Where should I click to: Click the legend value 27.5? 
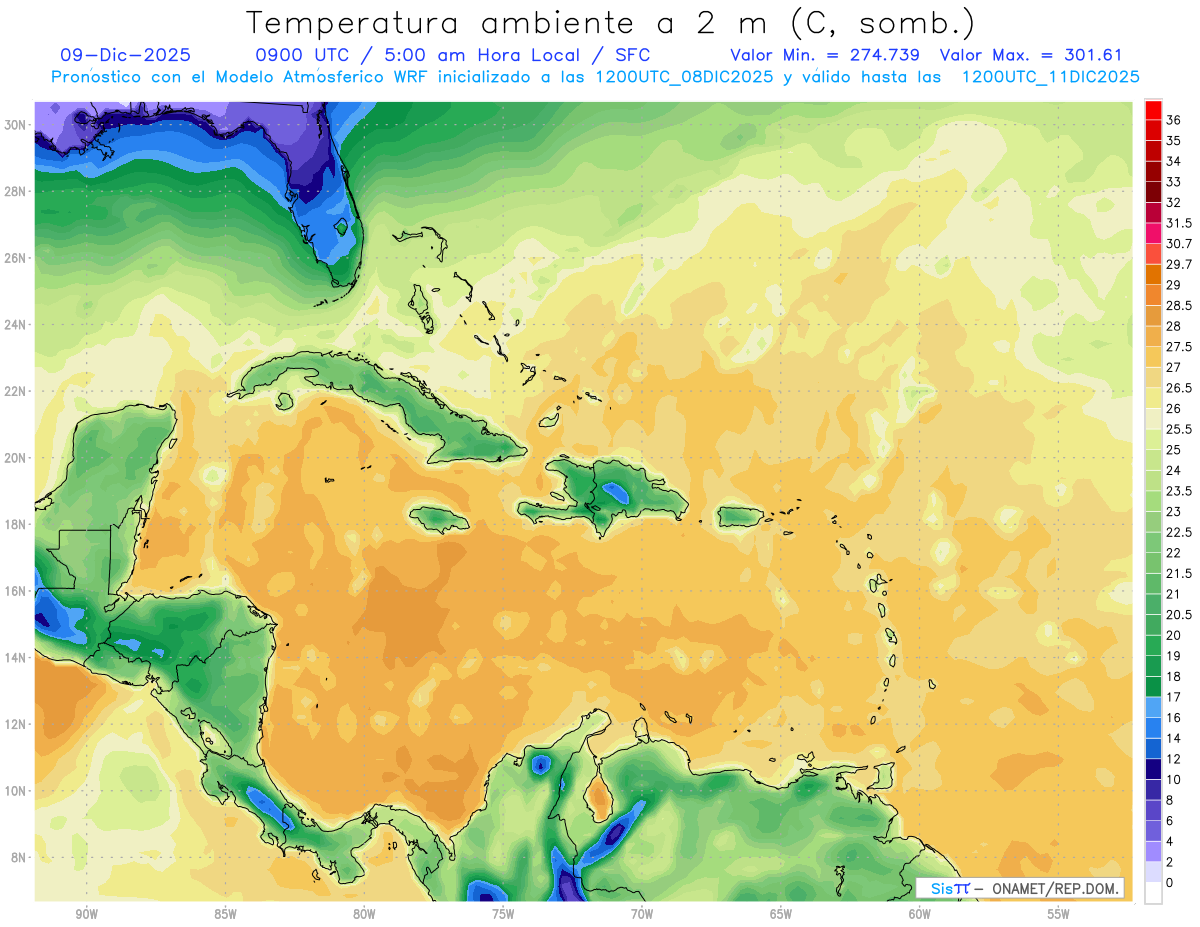(1178, 347)
